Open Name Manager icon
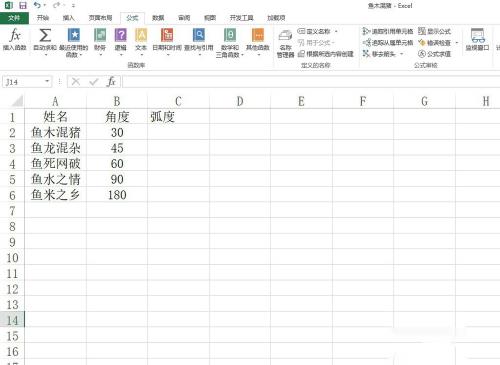Screen dimensions: 500x365 click(285, 43)
